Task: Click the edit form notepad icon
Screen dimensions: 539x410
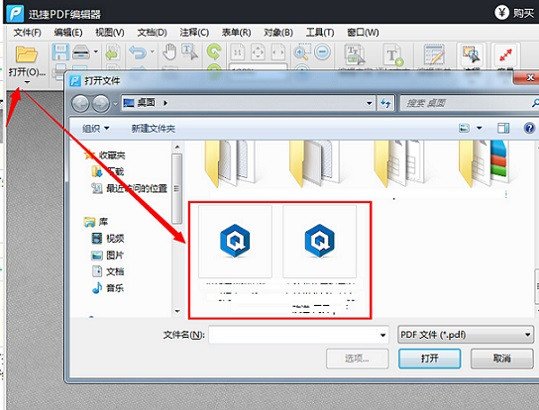Action: (x=434, y=54)
